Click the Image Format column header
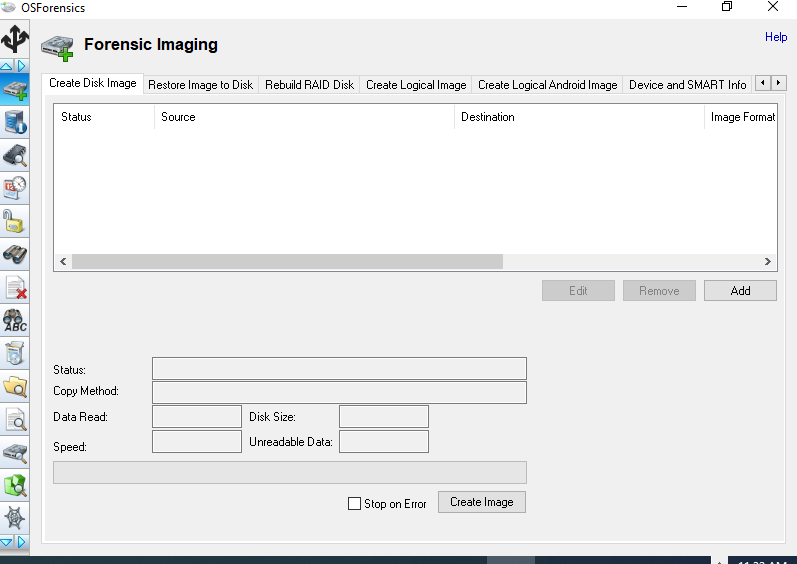Viewport: 797px width, 564px height. (x=741, y=117)
